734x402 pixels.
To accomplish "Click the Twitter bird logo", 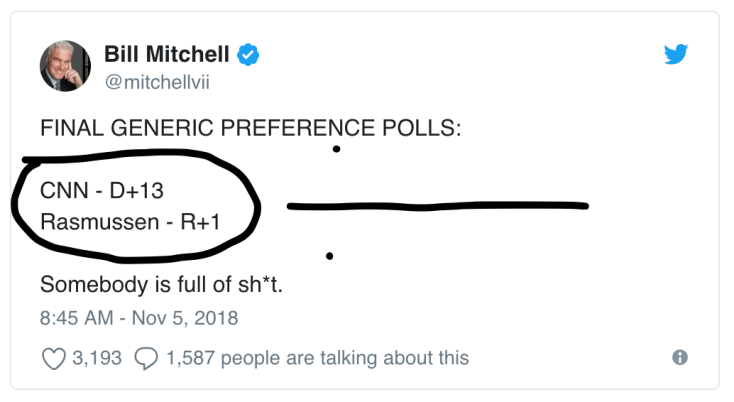I will point(678,55).
